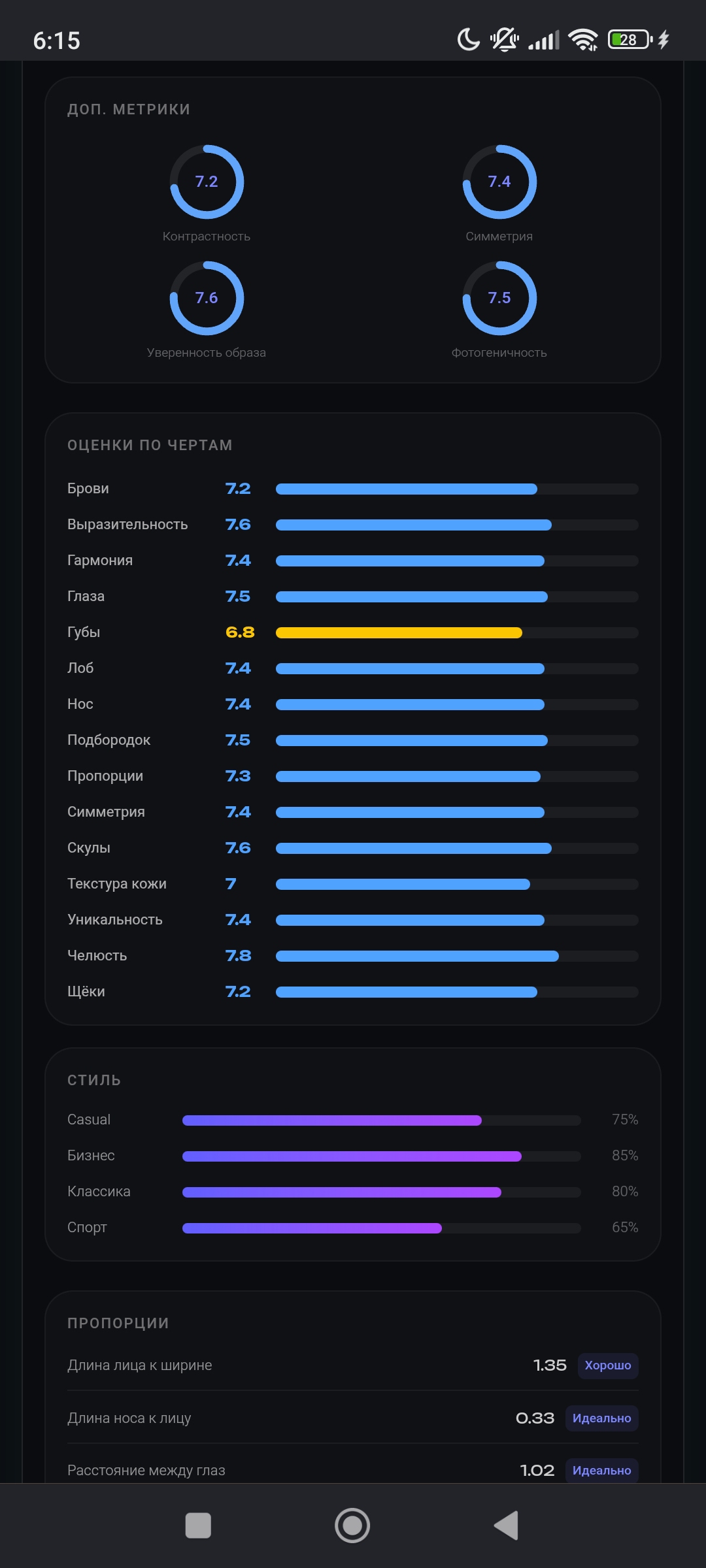Tap the Идеально badge for nose length

pos(601,1418)
